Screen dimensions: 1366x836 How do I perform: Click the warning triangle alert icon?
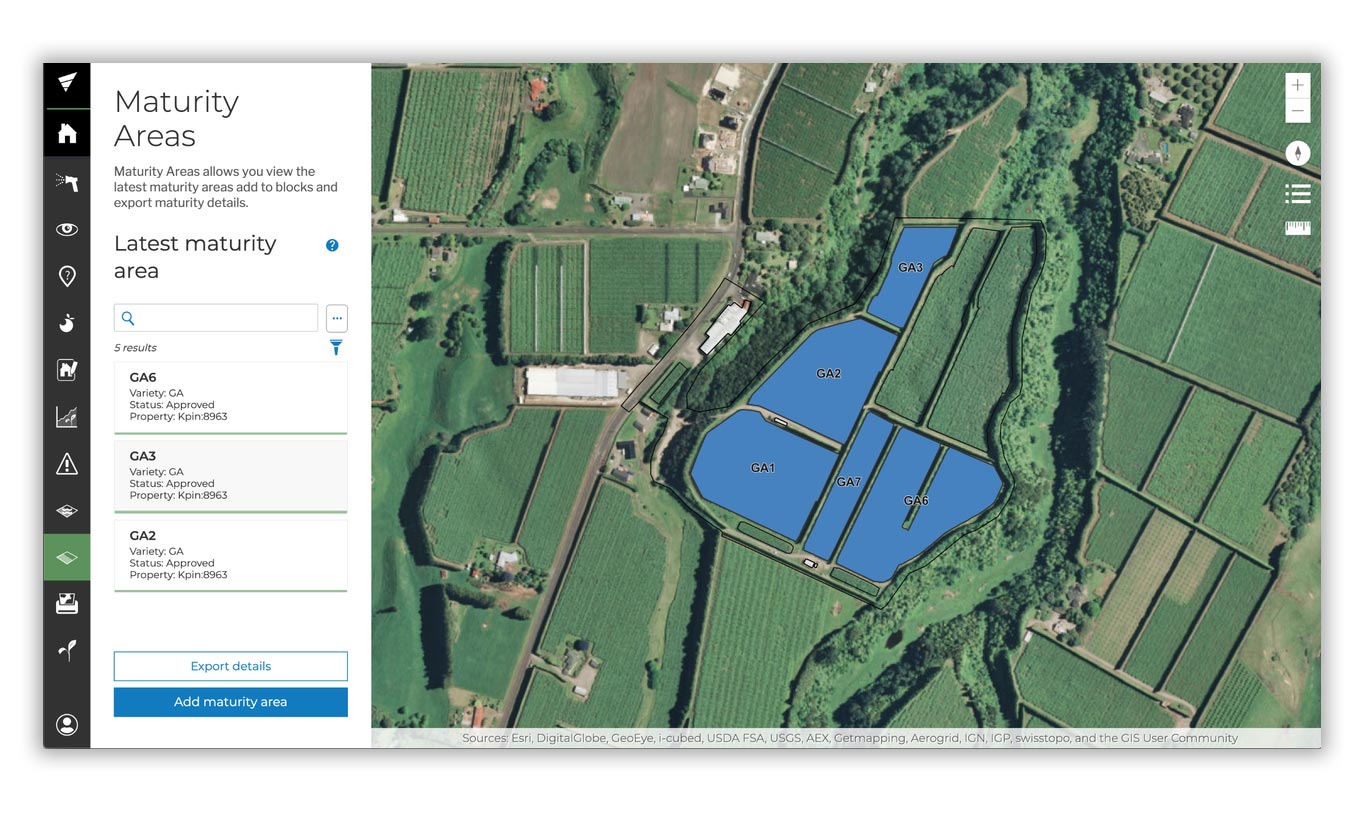(x=67, y=463)
